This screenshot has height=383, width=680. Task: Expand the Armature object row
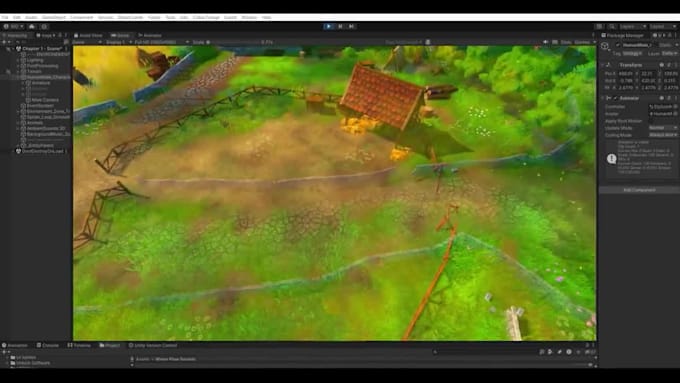(23, 83)
